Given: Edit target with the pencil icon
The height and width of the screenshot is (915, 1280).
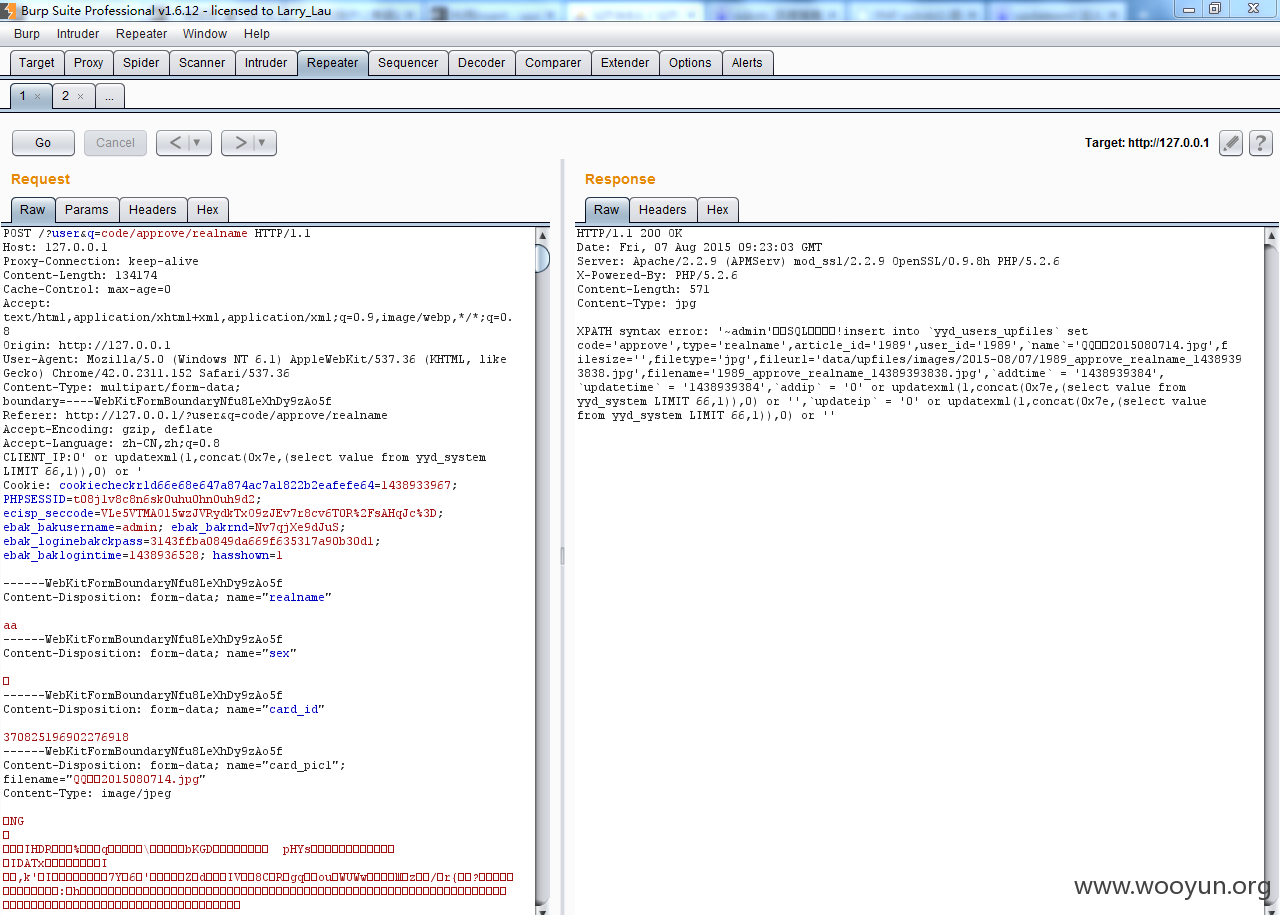Looking at the screenshot, I should [1231, 143].
